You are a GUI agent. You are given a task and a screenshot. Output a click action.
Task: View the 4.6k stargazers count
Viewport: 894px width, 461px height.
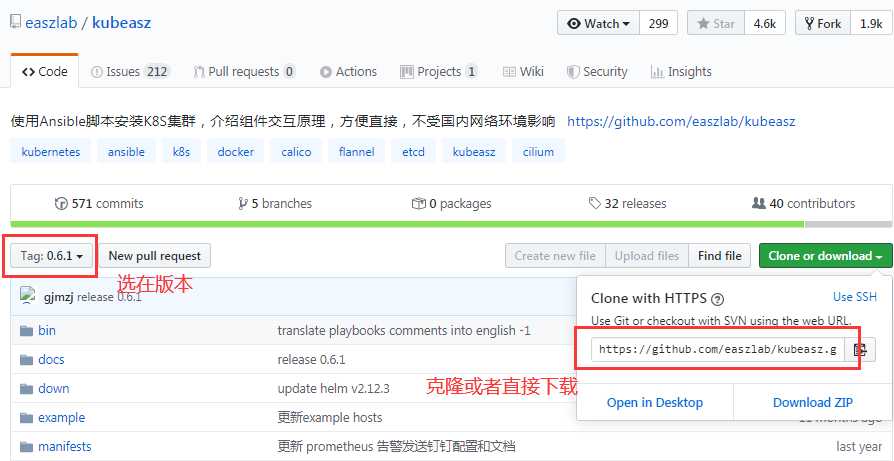click(765, 23)
